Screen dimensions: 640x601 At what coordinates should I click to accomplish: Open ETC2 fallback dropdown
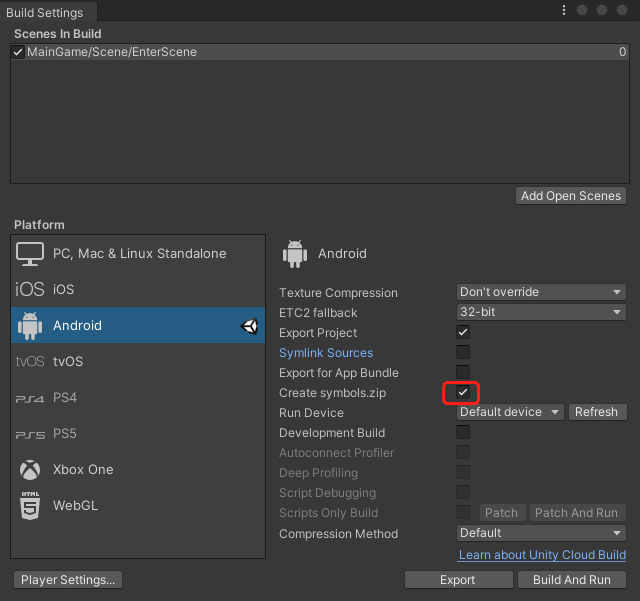[541, 312]
